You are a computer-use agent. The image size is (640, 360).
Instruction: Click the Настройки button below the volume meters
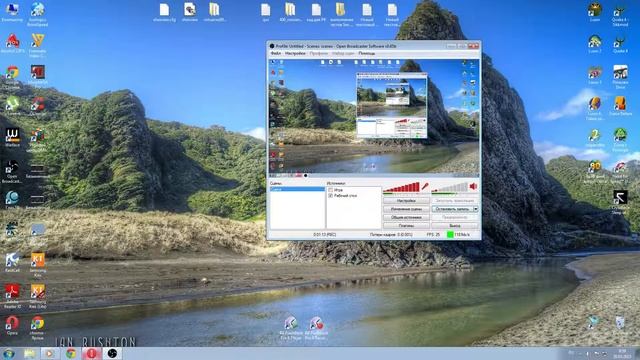(406, 201)
